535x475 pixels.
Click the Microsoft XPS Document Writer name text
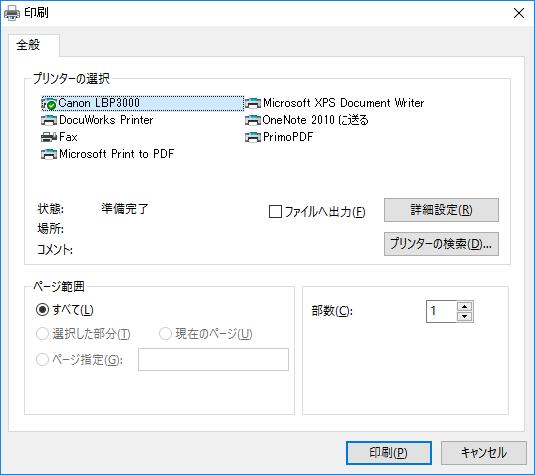click(x=344, y=103)
